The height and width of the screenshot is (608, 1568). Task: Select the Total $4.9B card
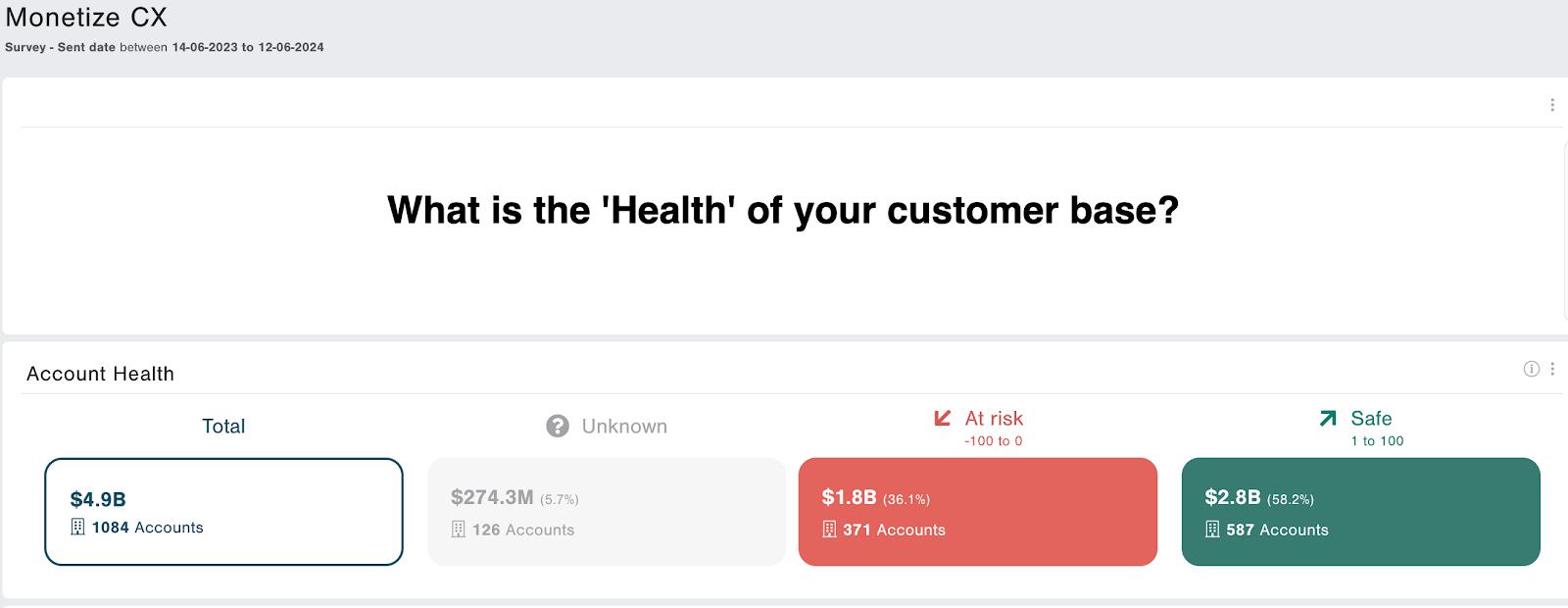pyautogui.click(x=223, y=512)
